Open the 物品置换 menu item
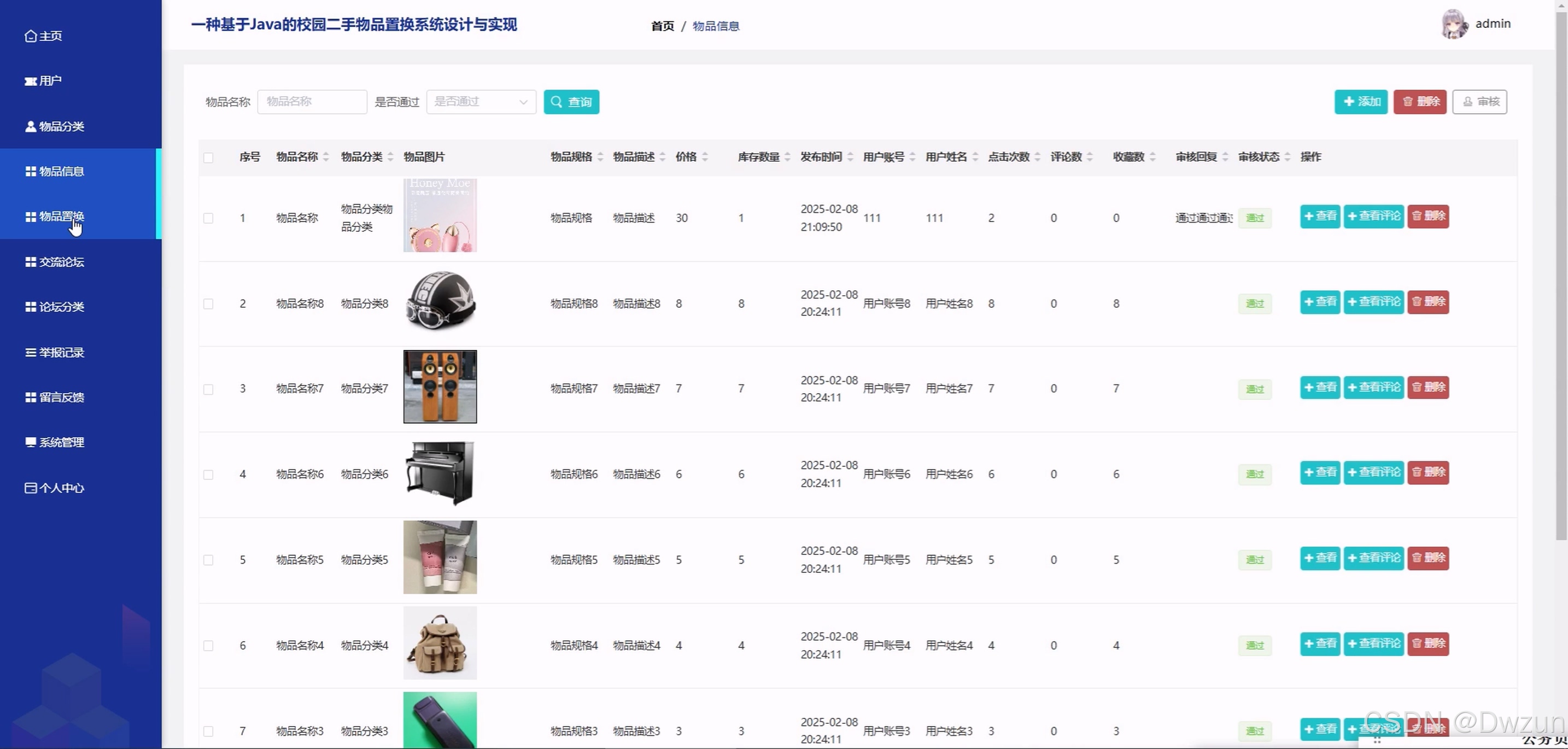Image resolution: width=1568 pixels, height=749 pixels. (61, 216)
